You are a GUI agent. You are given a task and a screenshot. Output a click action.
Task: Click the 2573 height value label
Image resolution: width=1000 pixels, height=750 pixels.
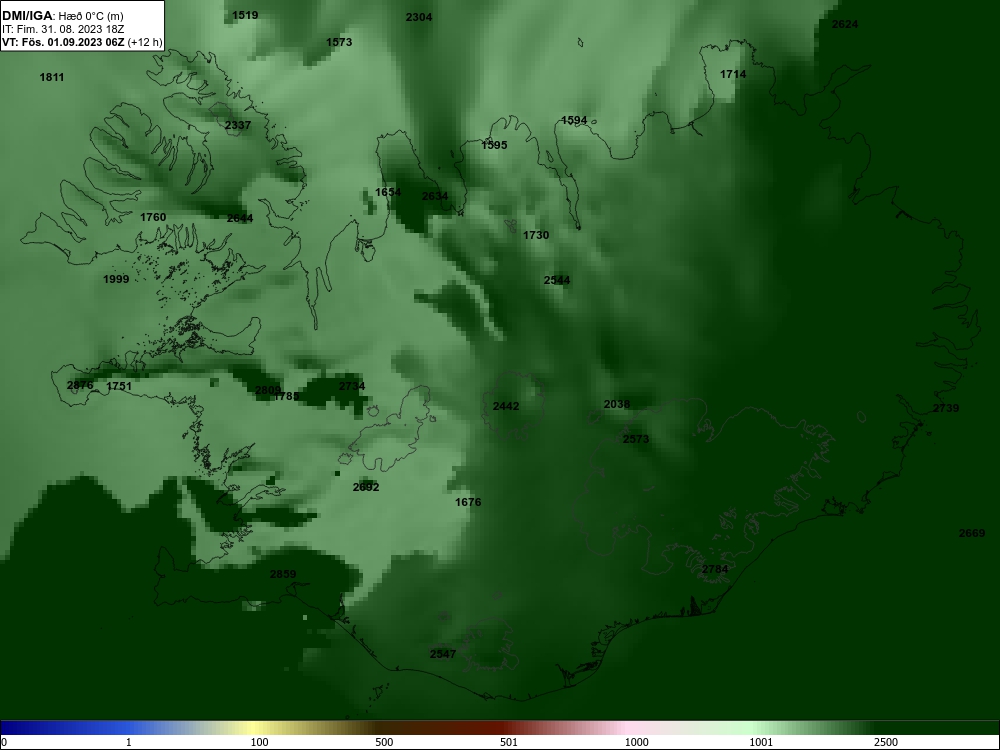click(x=636, y=439)
